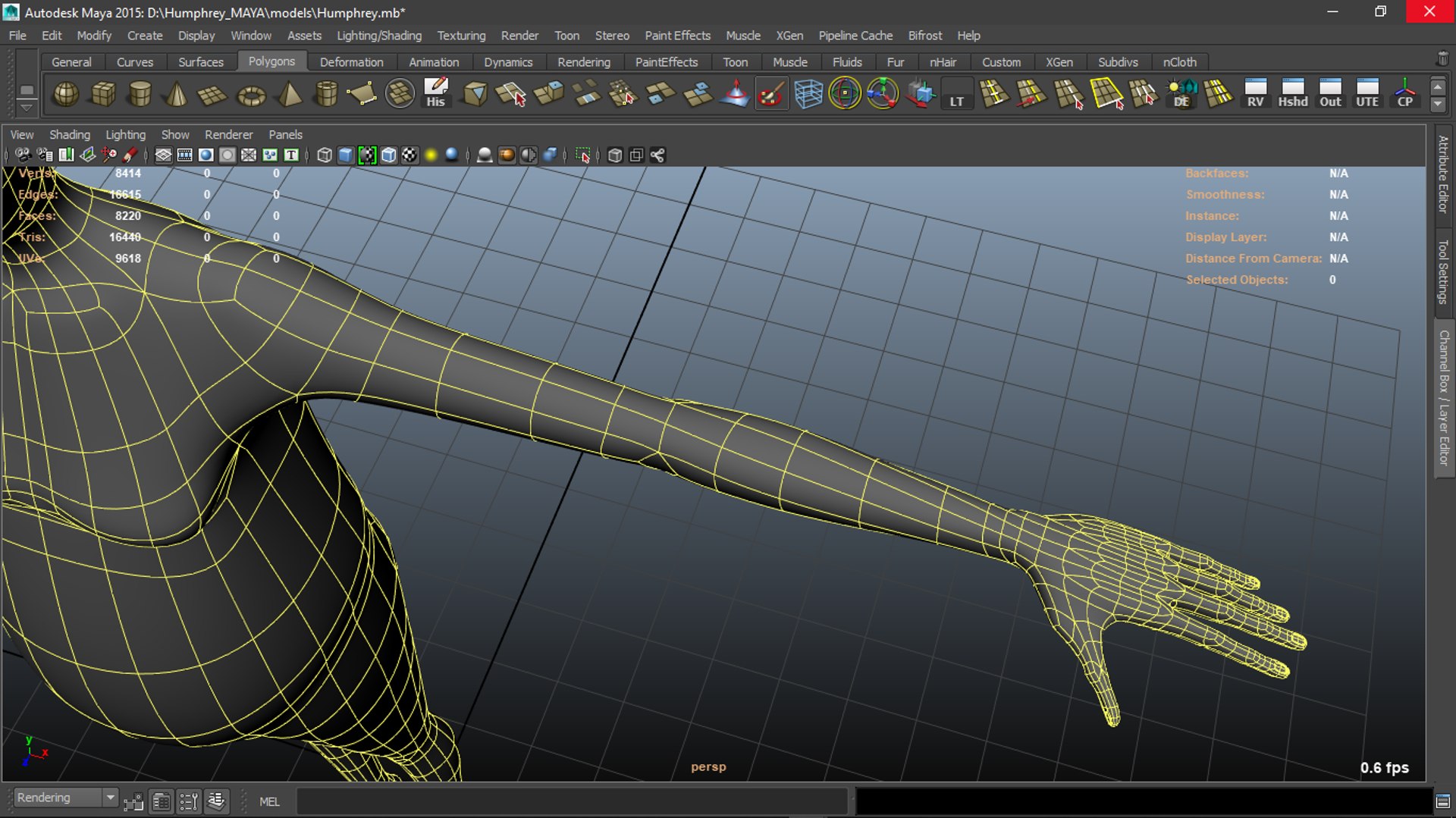Open the viewport Show menu

coord(175,134)
